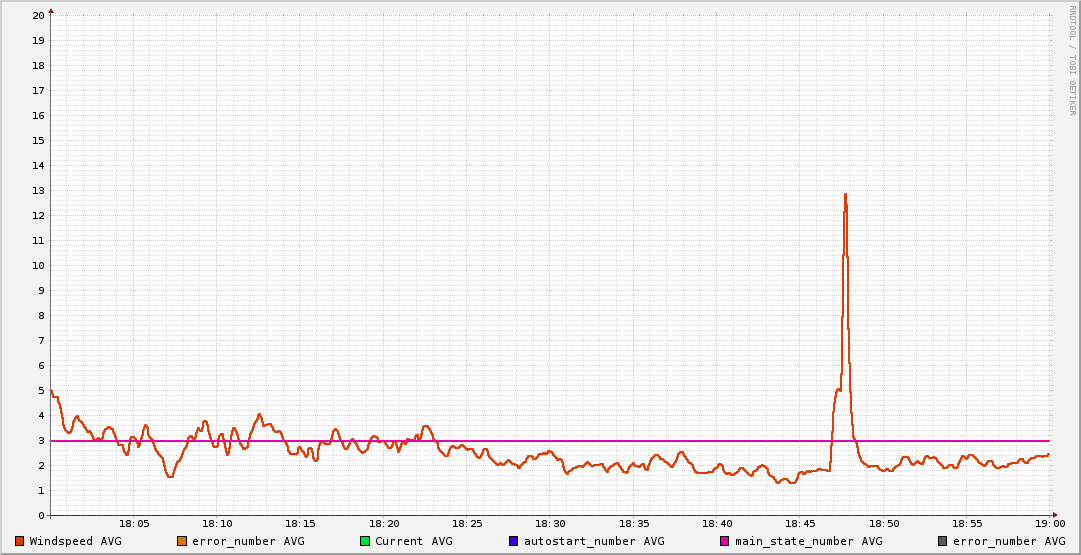Select the main_state_number AVG legend label

tap(808, 541)
